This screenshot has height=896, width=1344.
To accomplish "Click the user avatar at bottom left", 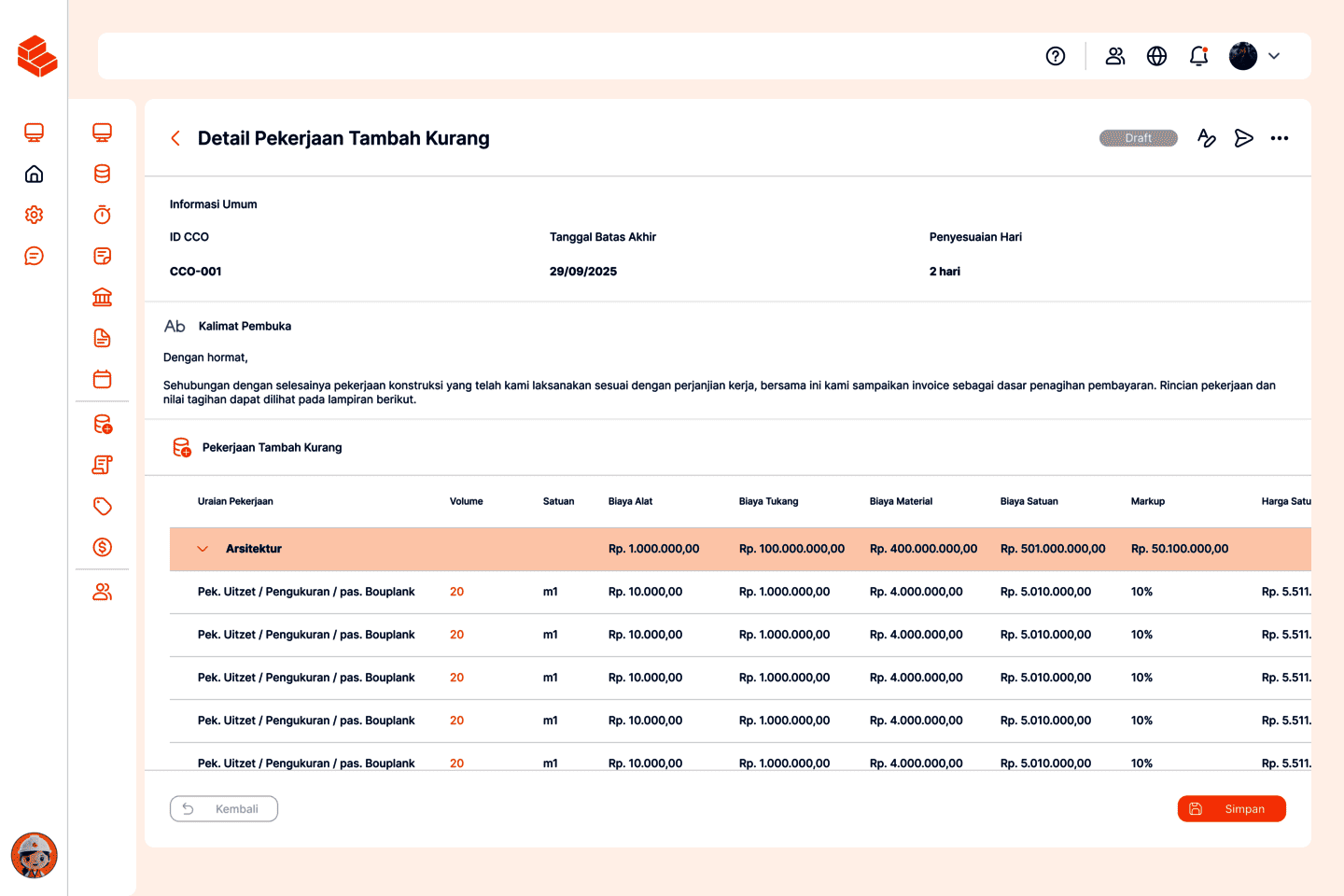I will pyautogui.click(x=35, y=856).
